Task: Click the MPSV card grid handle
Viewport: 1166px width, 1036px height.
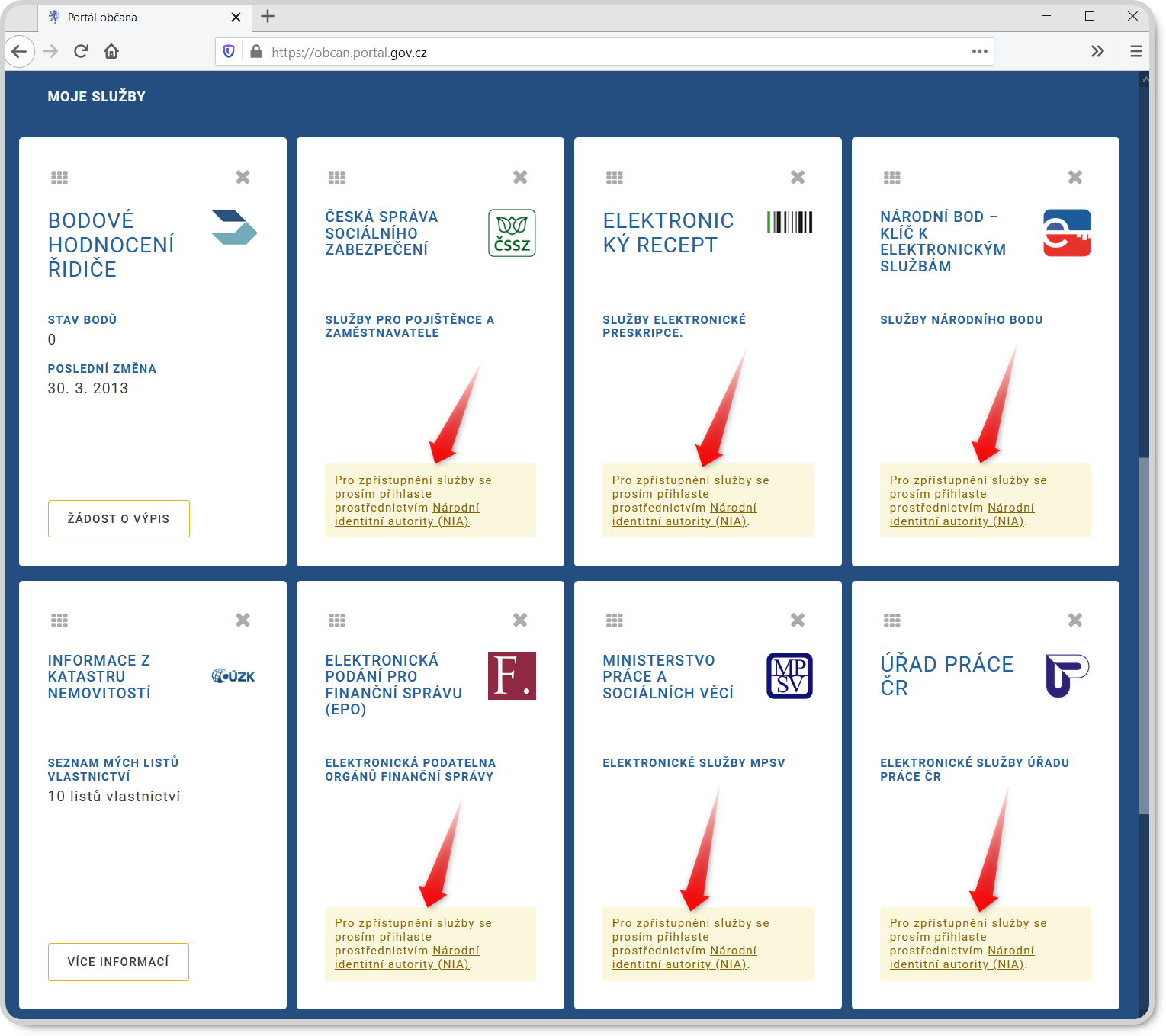Action: (x=615, y=621)
